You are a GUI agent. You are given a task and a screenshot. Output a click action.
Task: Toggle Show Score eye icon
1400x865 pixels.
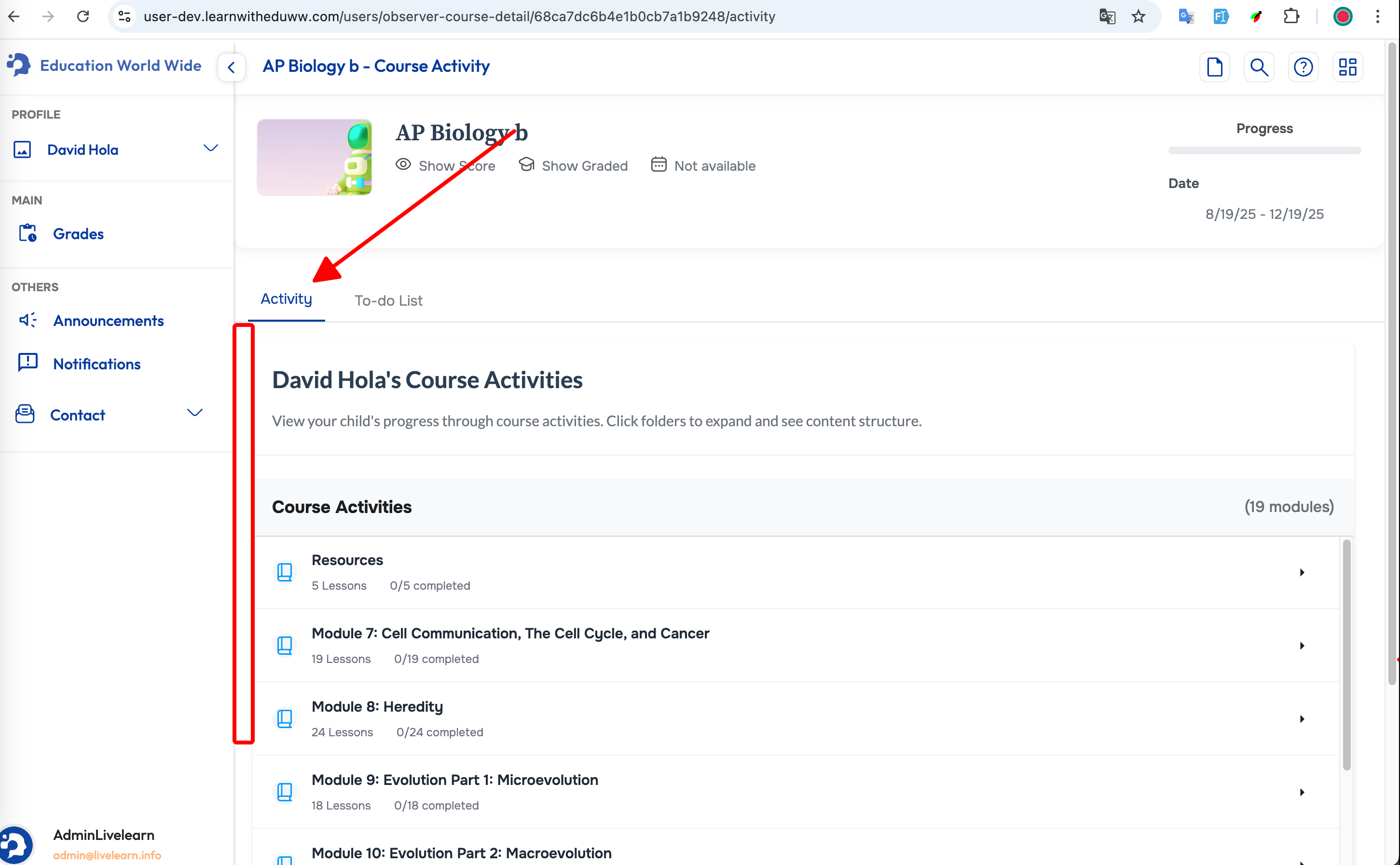(x=403, y=165)
